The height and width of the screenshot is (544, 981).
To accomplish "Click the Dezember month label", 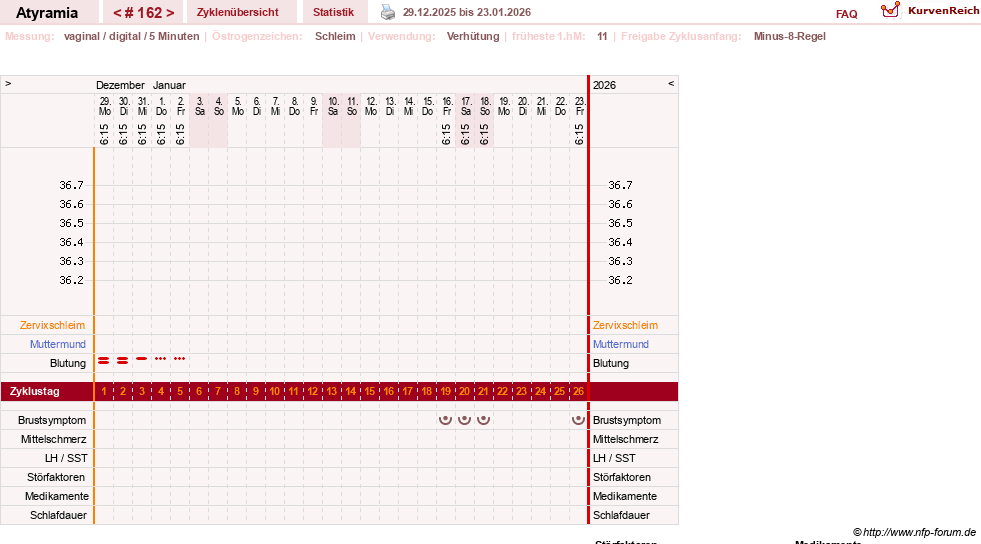I will 120,85.
